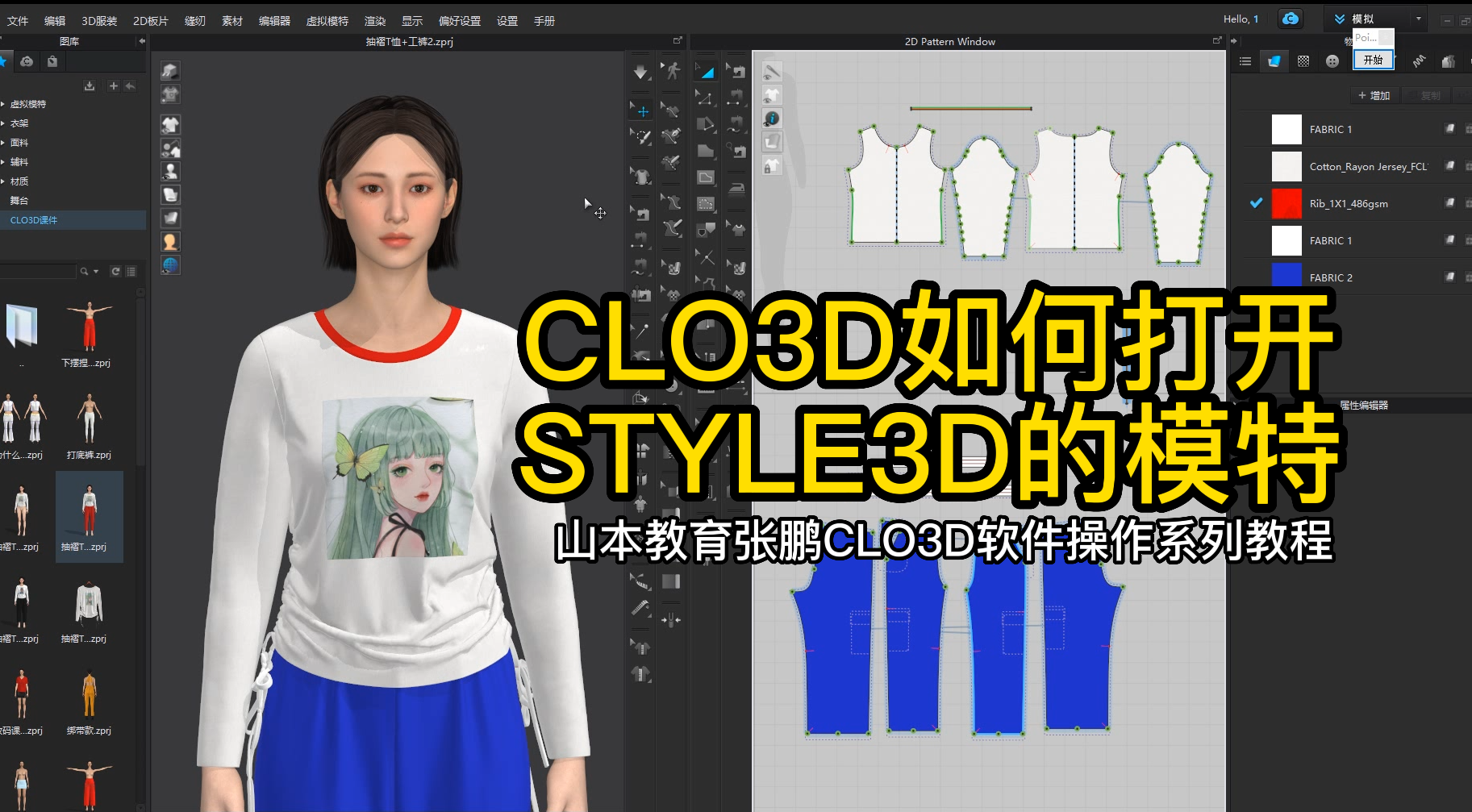The width and height of the screenshot is (1472, 812).
Task: Expand the 虚拟模特 library folder
Action: tap(3, 104)
